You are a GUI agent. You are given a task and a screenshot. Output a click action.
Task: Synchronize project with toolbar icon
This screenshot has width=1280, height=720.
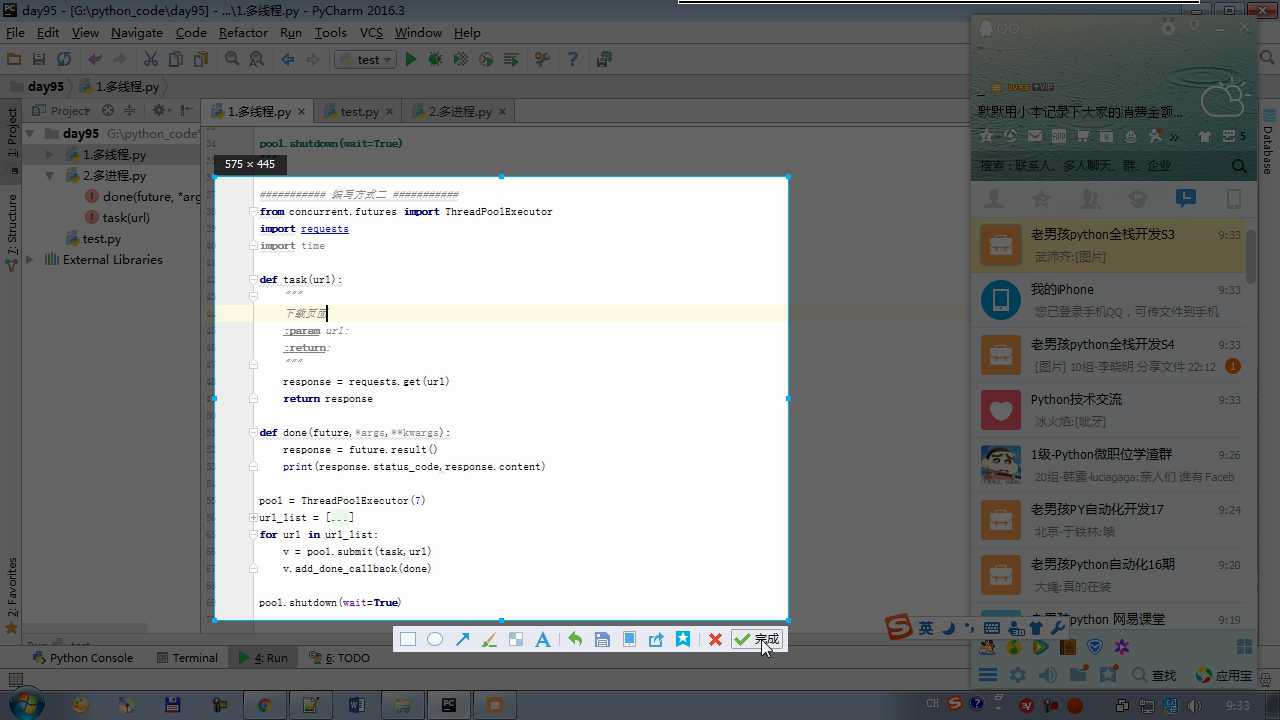tap(64, 60)
